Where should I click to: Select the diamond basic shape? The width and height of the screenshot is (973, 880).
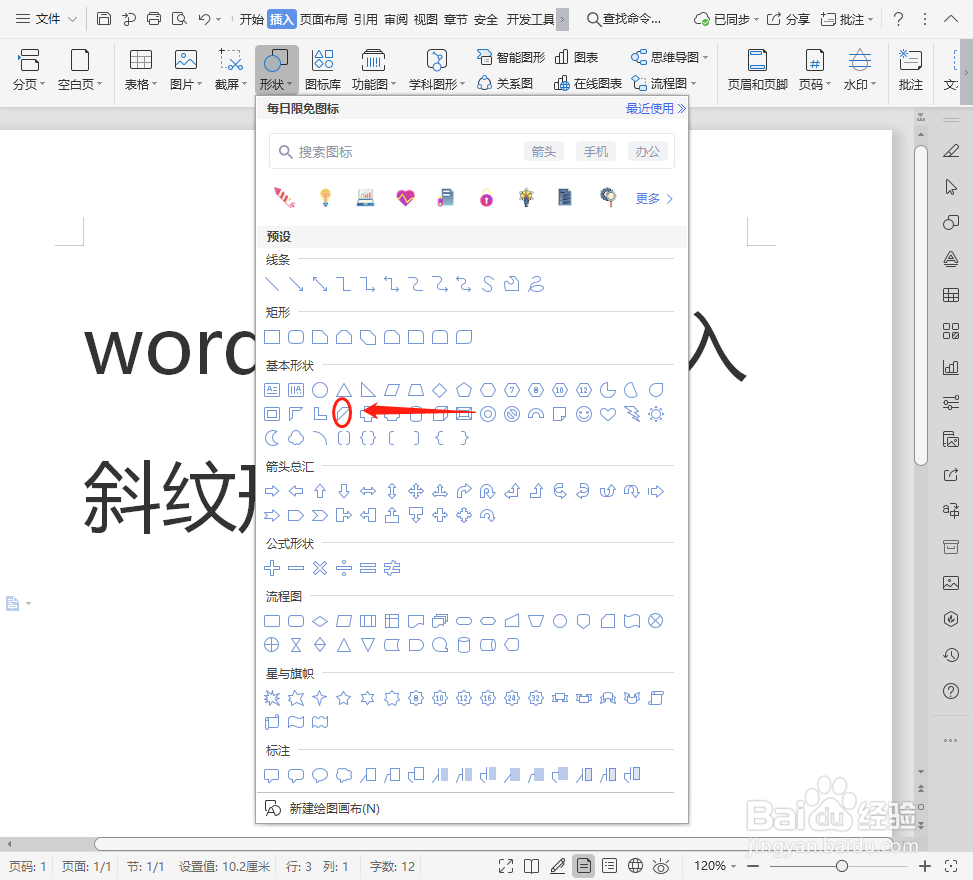point(439,390)
